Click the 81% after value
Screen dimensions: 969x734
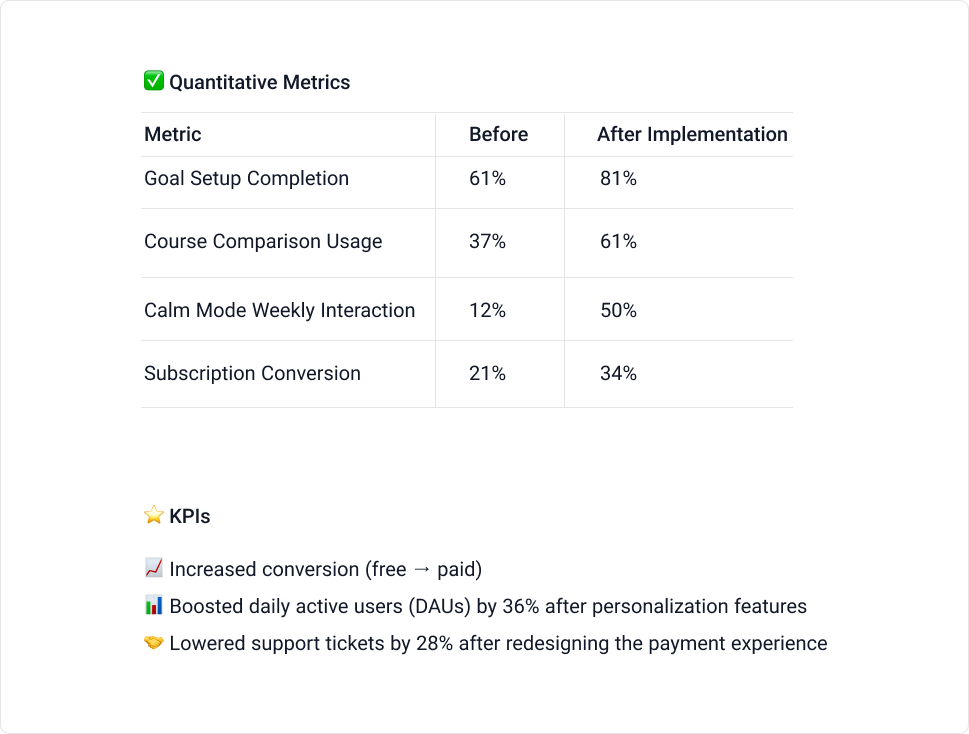(x=618, y=179)
